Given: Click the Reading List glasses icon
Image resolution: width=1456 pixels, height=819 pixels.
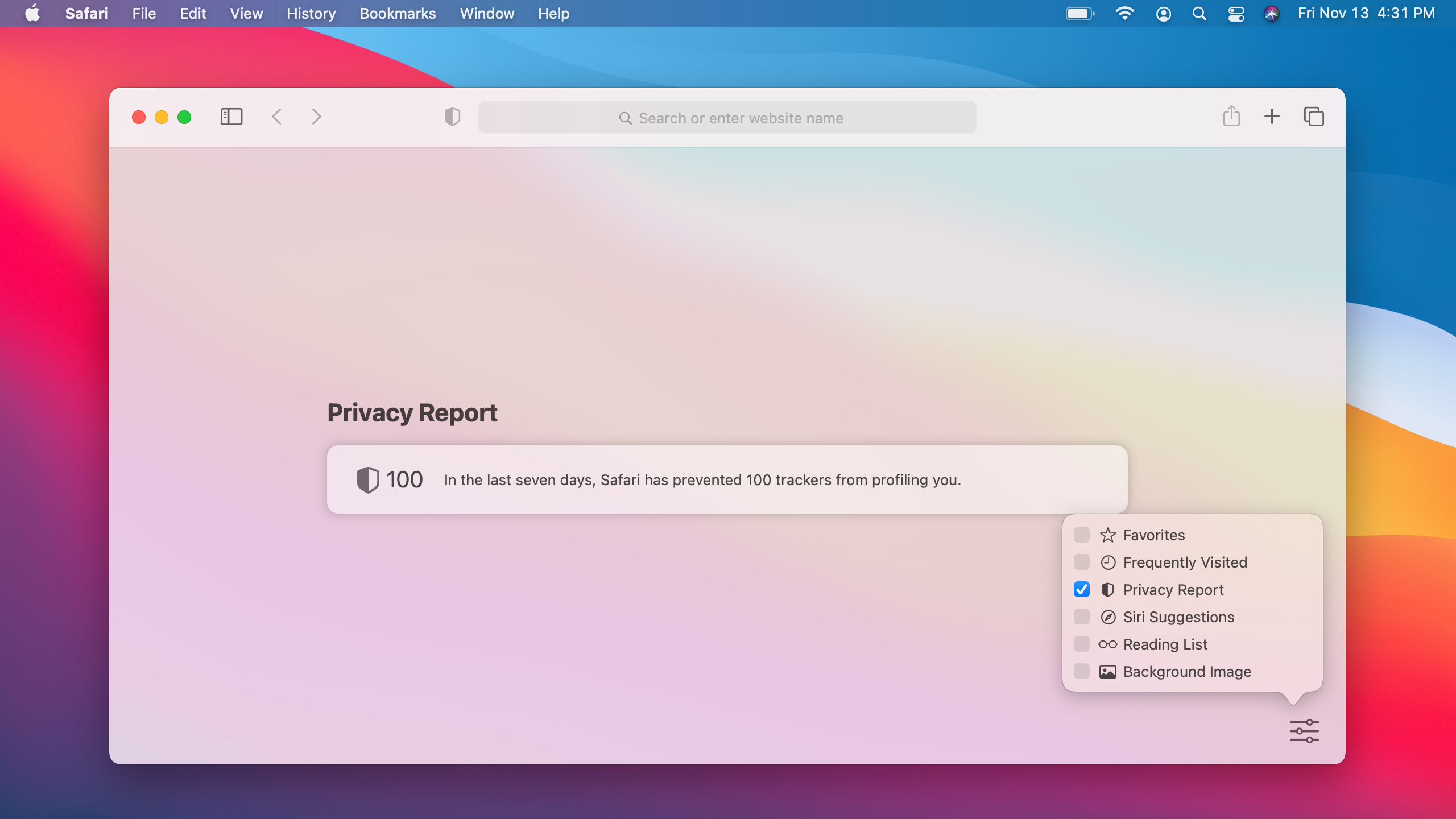Looking at the screenshot, I should coord(1108,644).
